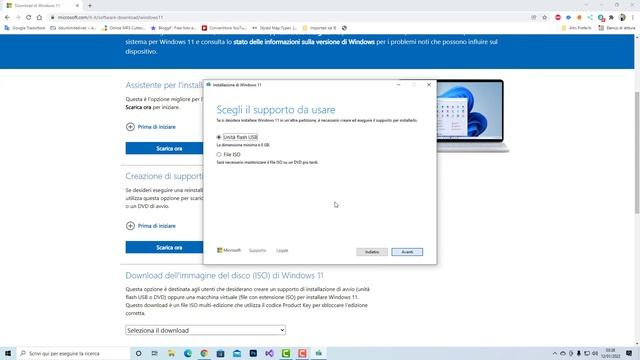
Task: Click the Windows taskbar search box
Action: click(73, 353)
